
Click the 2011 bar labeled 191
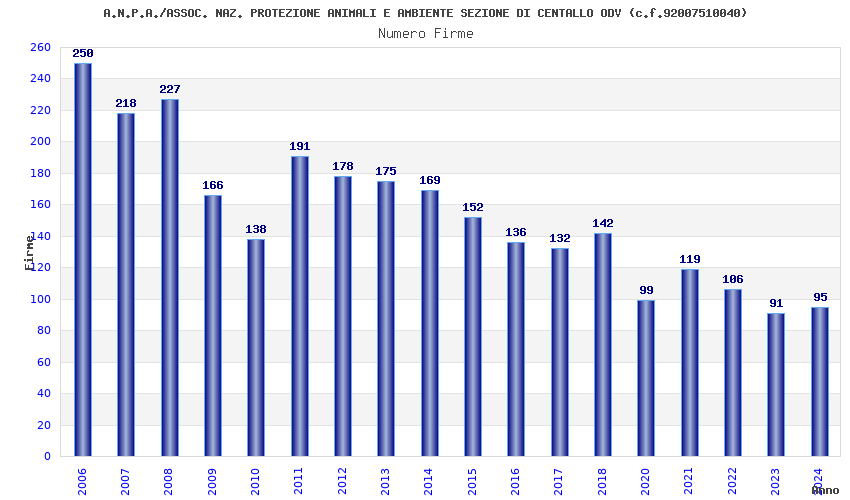coord(300,306)
